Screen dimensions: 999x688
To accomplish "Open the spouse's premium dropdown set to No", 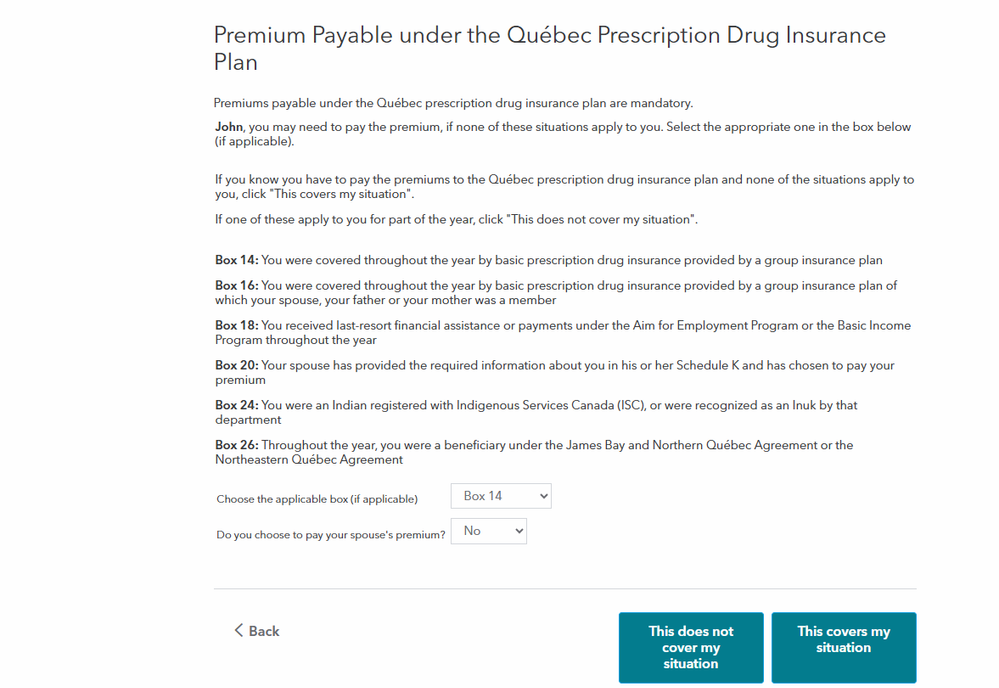I will [489, 531].
